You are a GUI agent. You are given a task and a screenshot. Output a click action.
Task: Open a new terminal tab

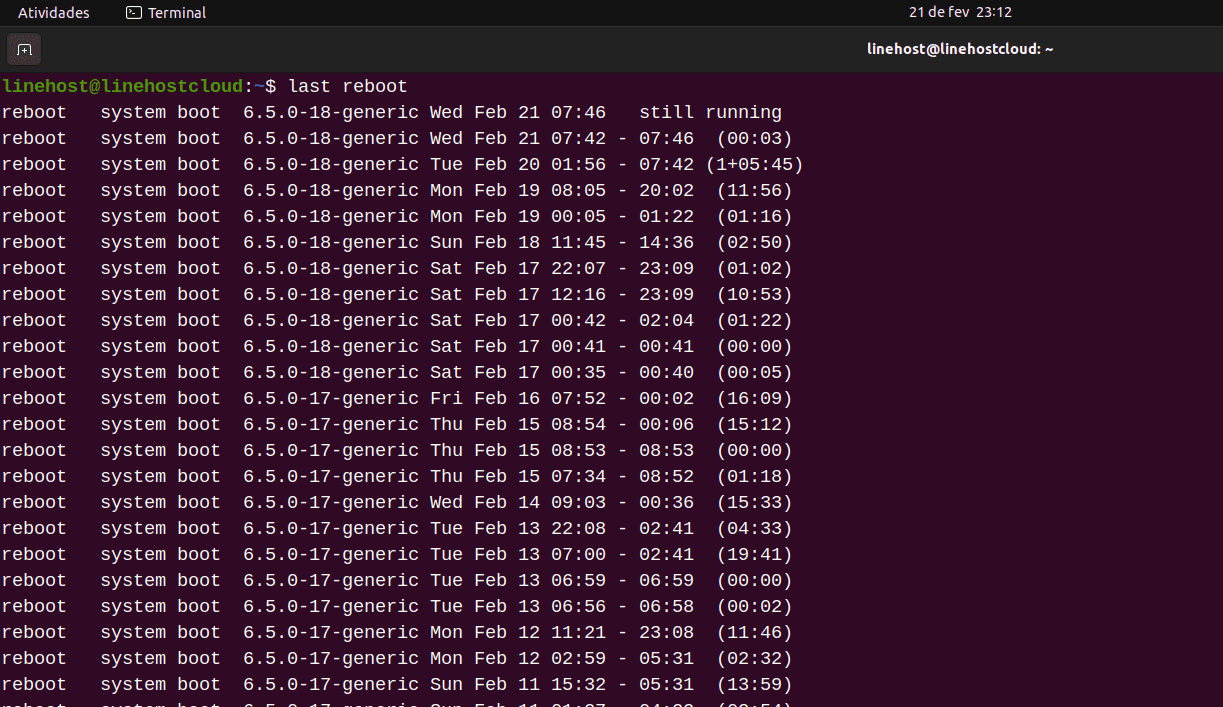[x=24, y=49]
